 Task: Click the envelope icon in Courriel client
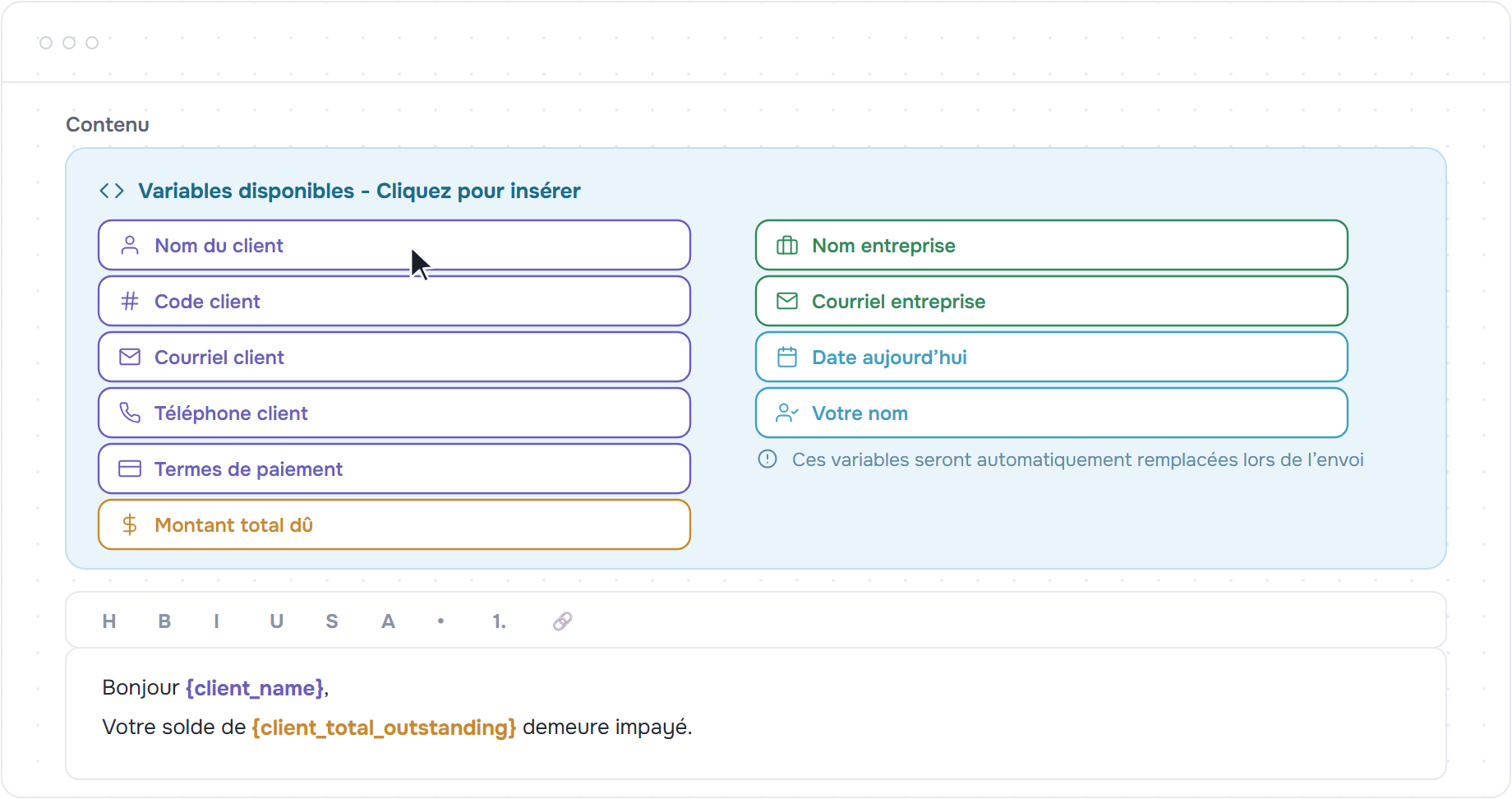coord(130,357)
